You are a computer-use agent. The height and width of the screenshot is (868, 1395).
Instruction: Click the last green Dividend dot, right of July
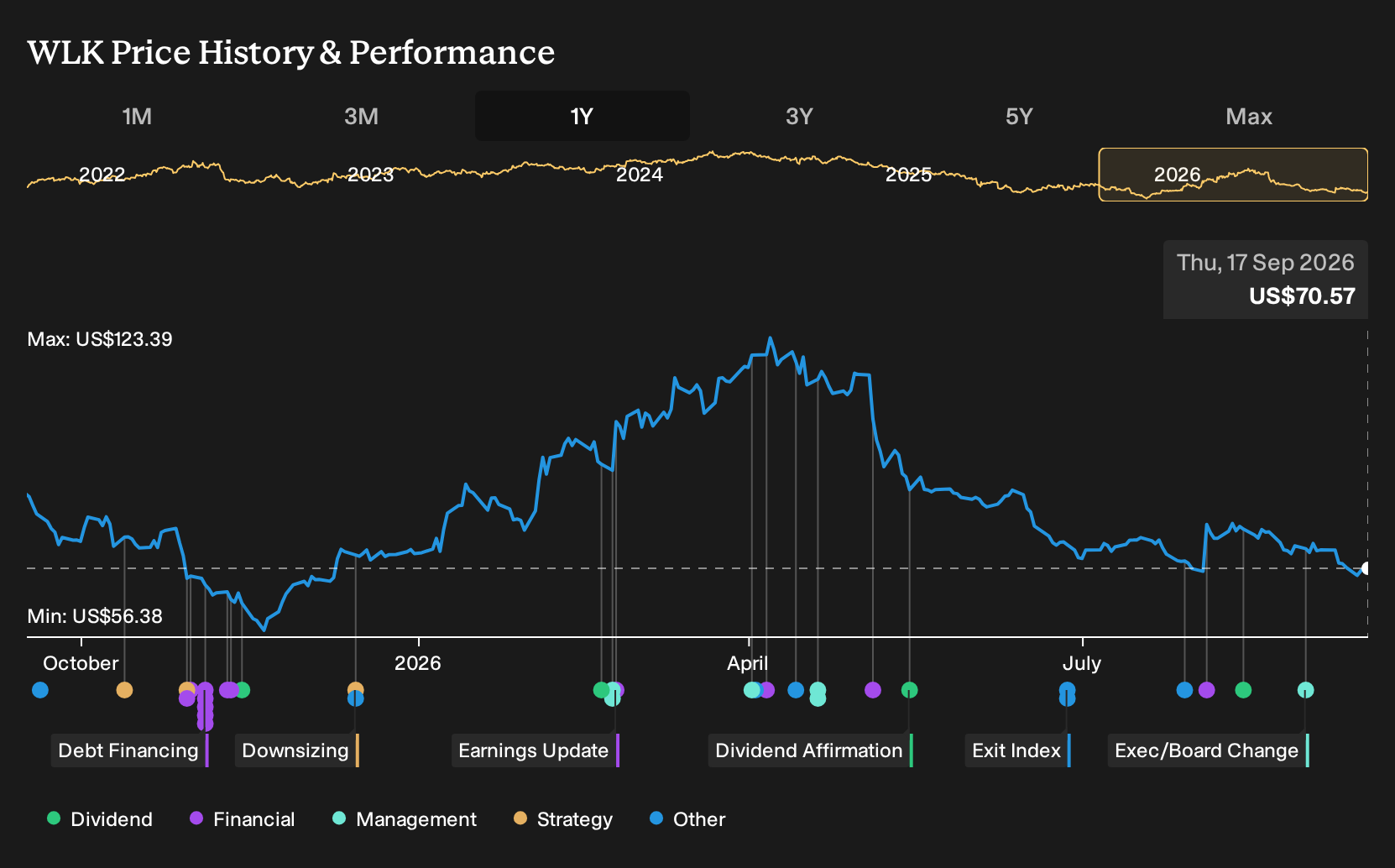pos(1243,690)
